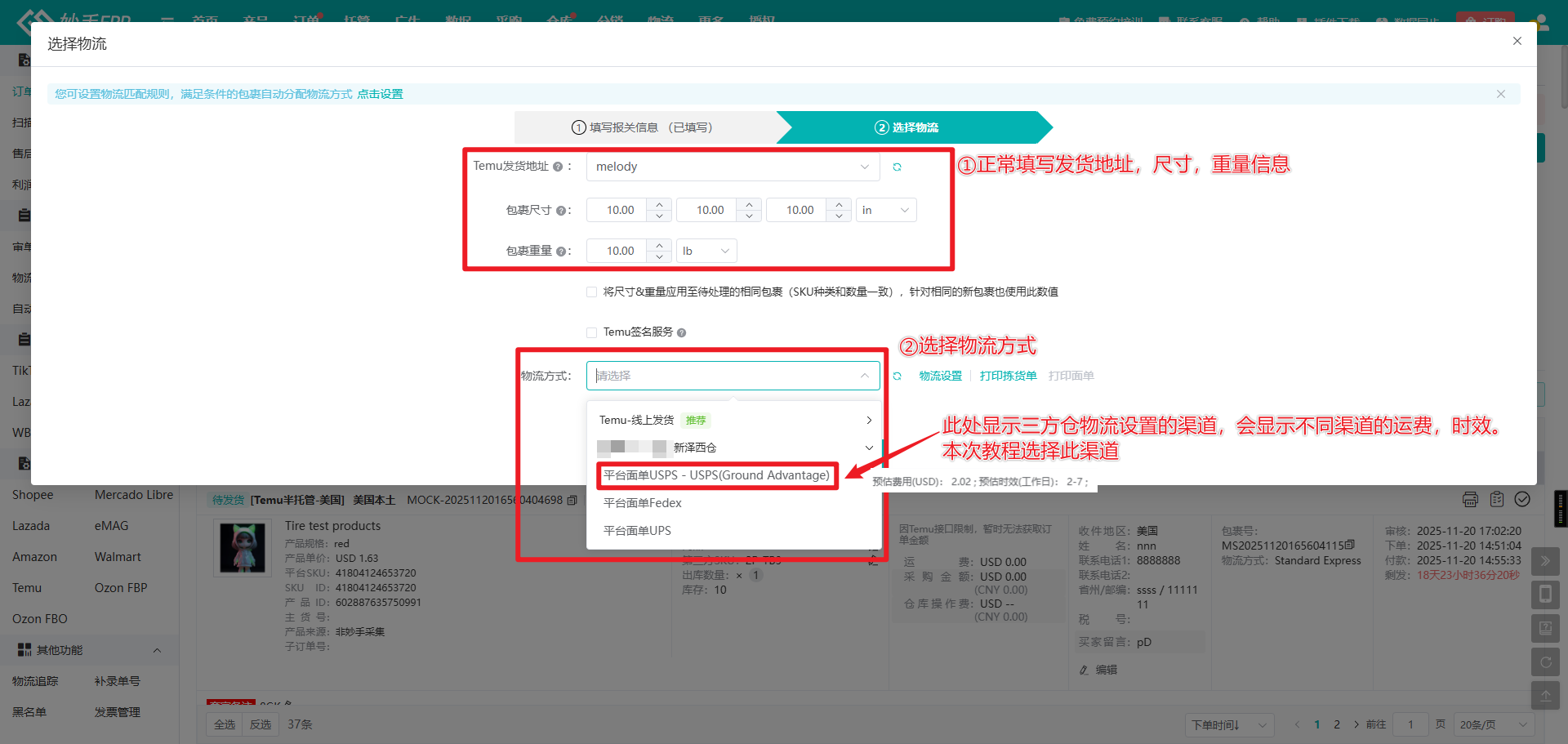Open the weight unit 'lb' dropdown
The height and width of the screenshot is (744, 1568).
[706, 251]
